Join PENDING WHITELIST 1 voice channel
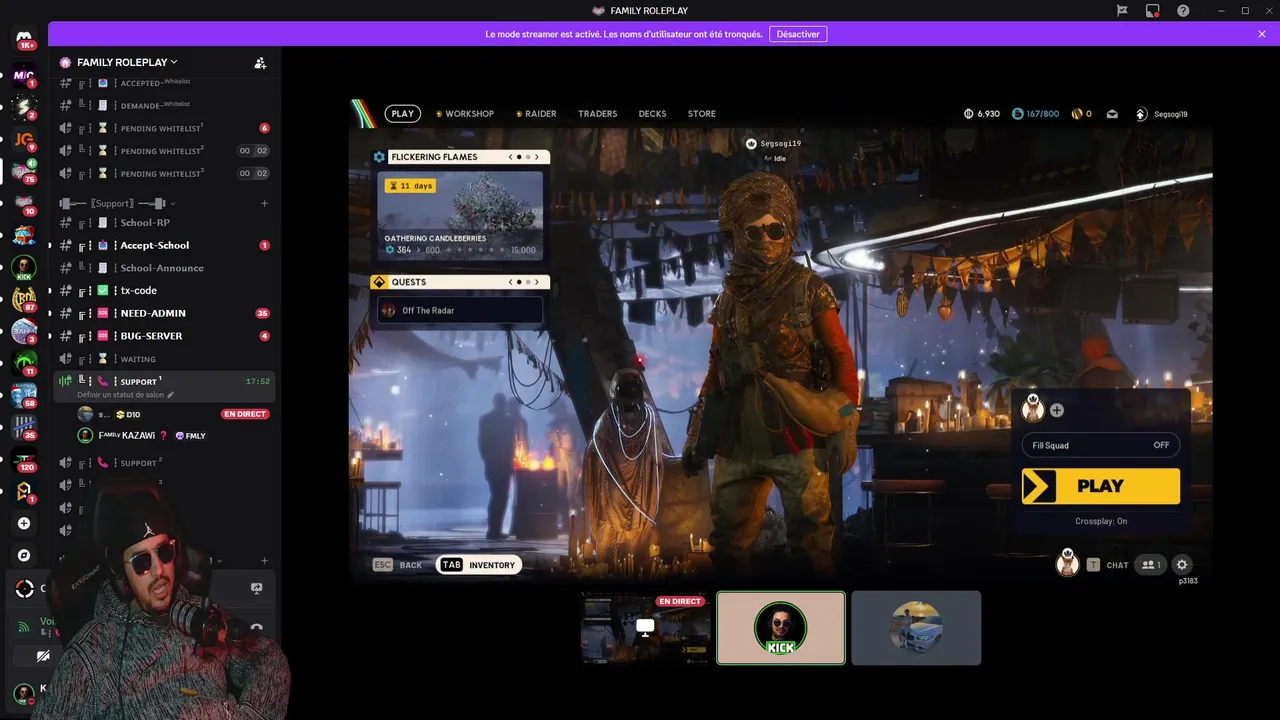This screenshot has width=1280, height=720. click(x=164, y=128)
